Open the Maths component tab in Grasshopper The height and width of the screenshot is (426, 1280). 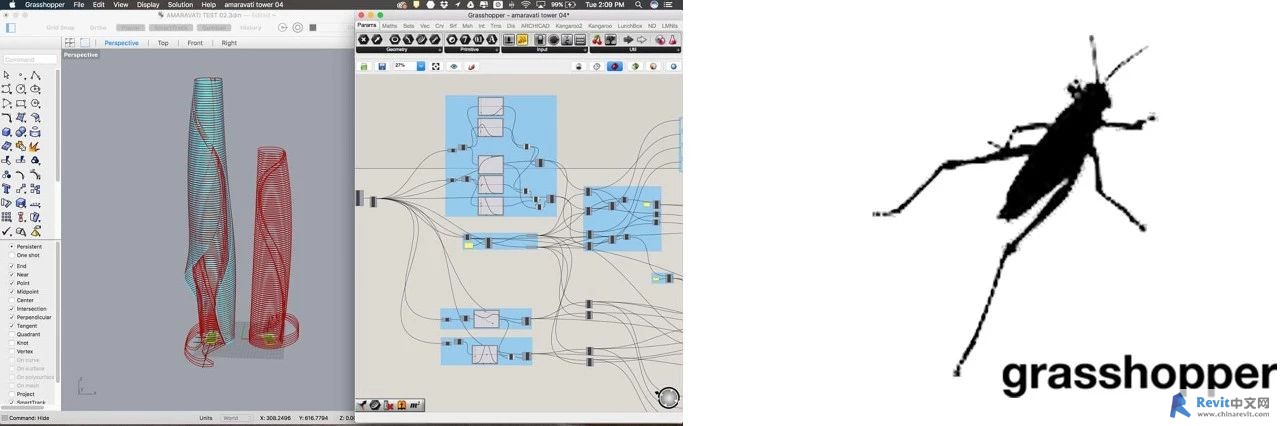pos(389,25)
